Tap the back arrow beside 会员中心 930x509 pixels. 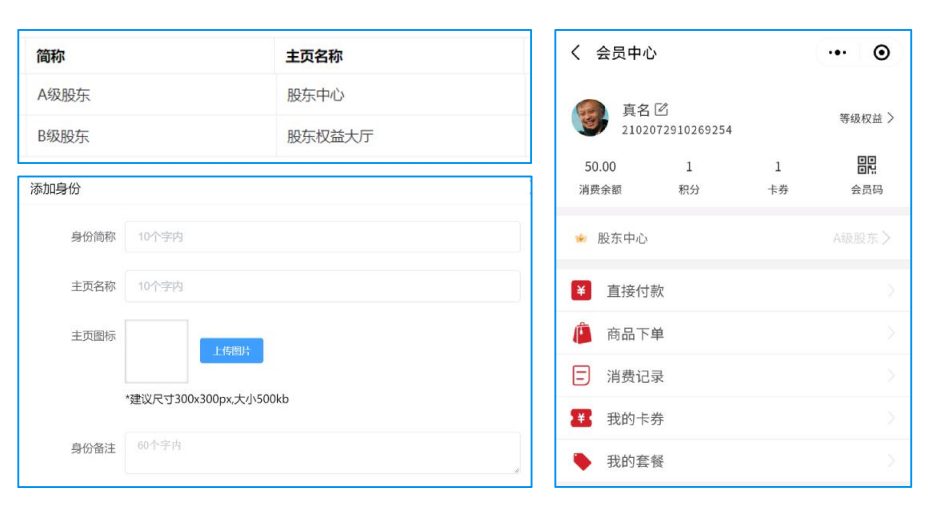[x=575, y=53]
